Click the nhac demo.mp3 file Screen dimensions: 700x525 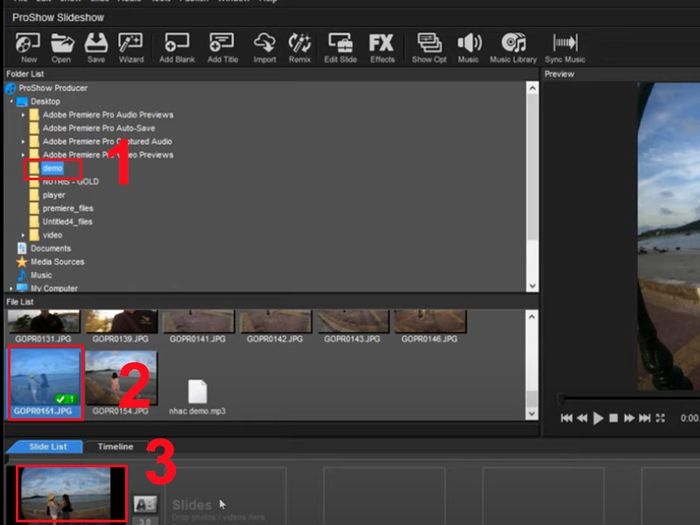(197, 395)
